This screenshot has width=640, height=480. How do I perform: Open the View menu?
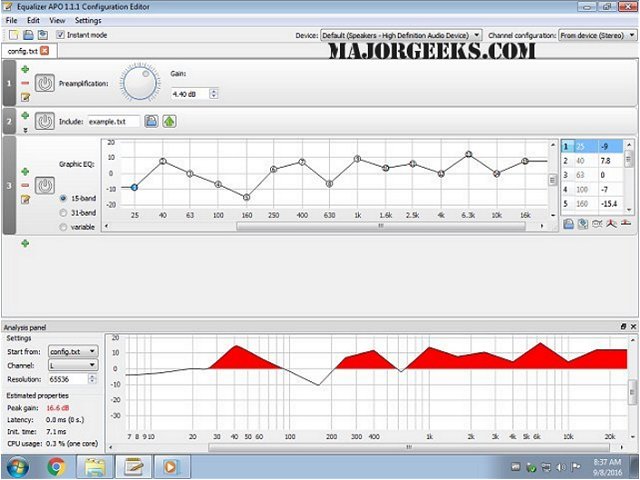[57, 20]
